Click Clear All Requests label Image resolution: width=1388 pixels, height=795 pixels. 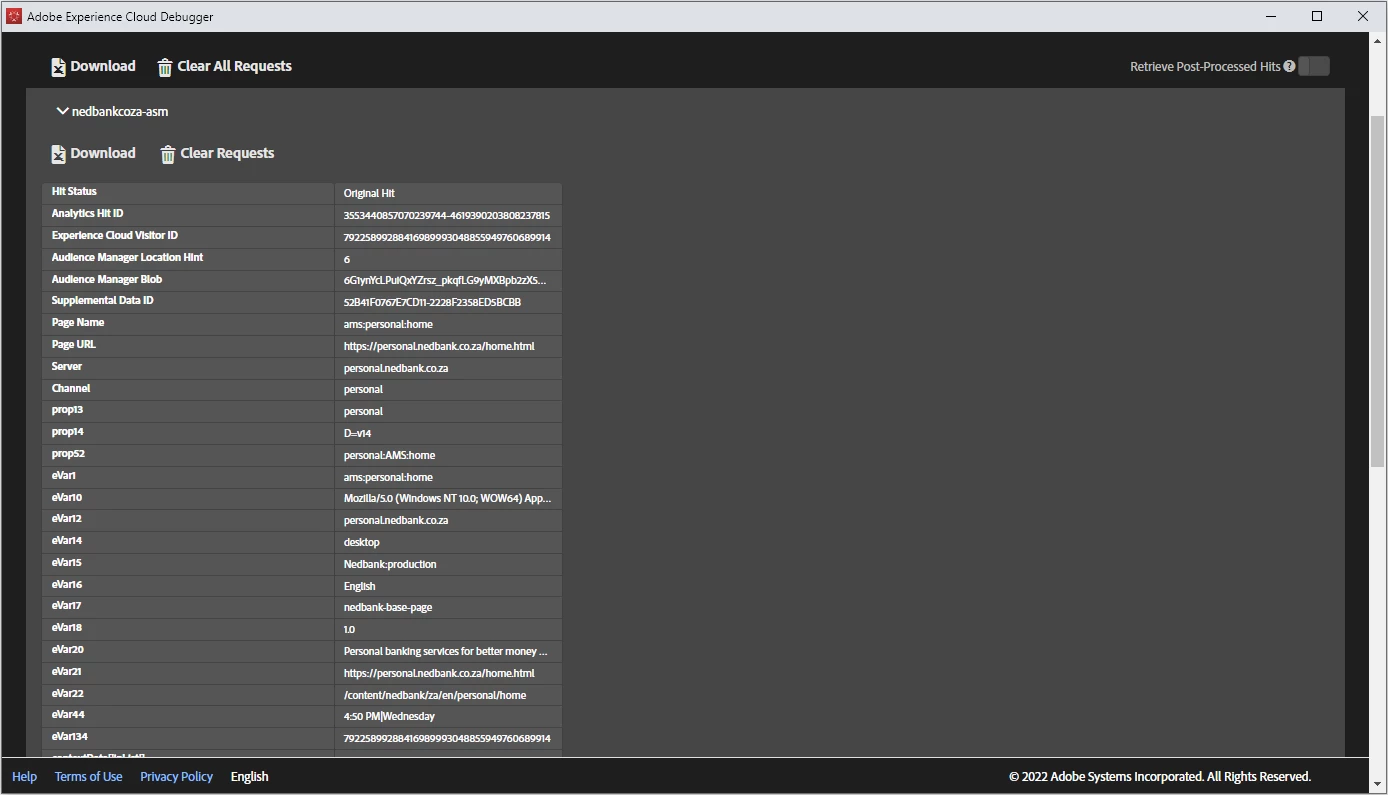click(x=235, y=66)
